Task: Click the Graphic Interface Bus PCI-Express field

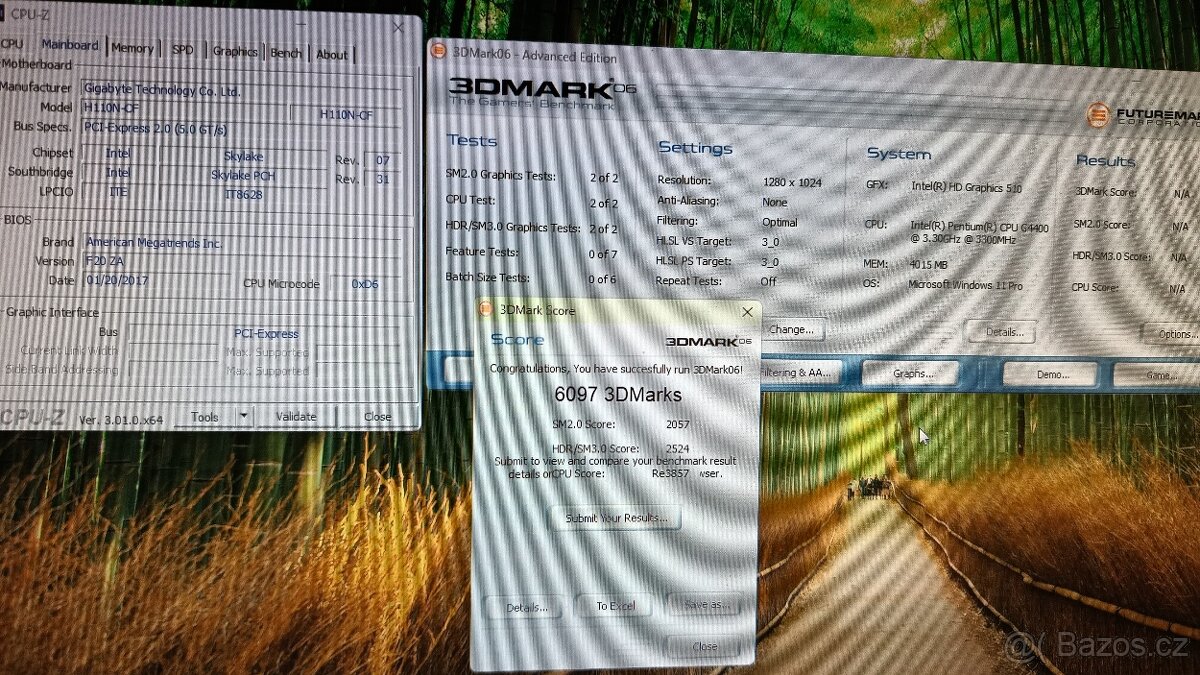Action: (266, 334)
